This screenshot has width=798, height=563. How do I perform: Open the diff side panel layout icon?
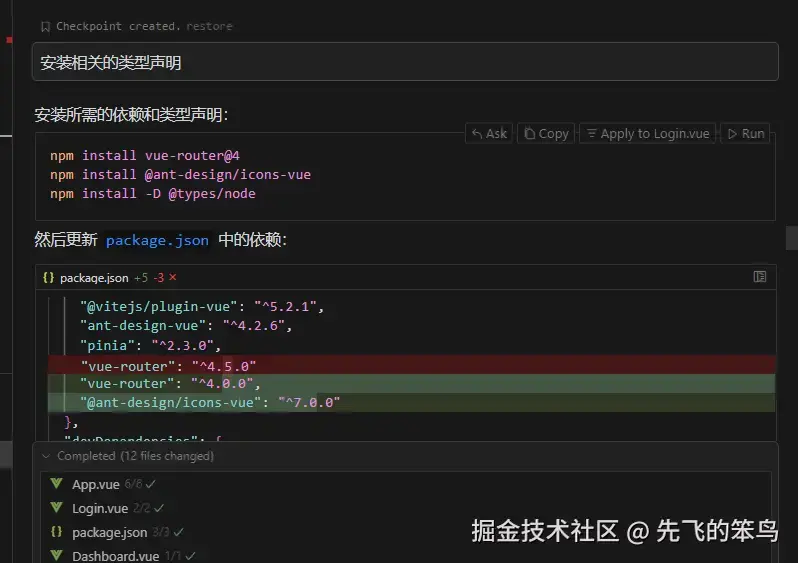click(759, 276)
